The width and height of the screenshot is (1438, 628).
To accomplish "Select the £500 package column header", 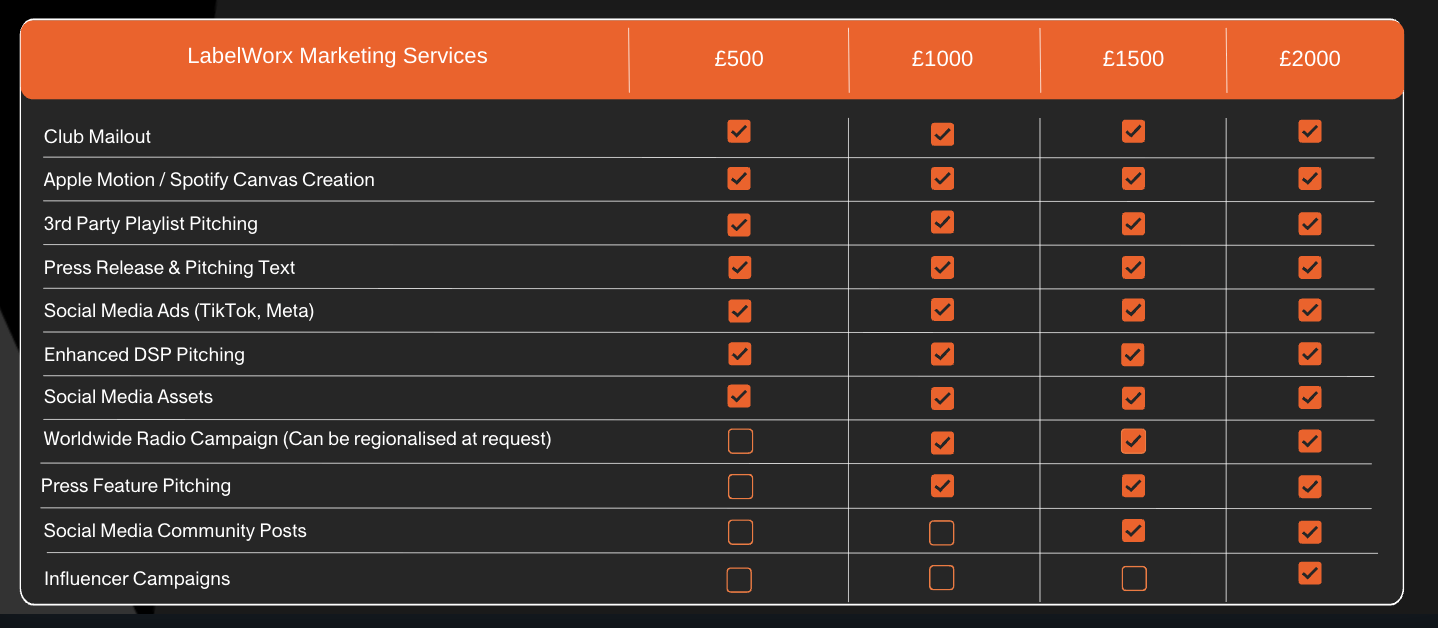I will (x=739, y=59).
